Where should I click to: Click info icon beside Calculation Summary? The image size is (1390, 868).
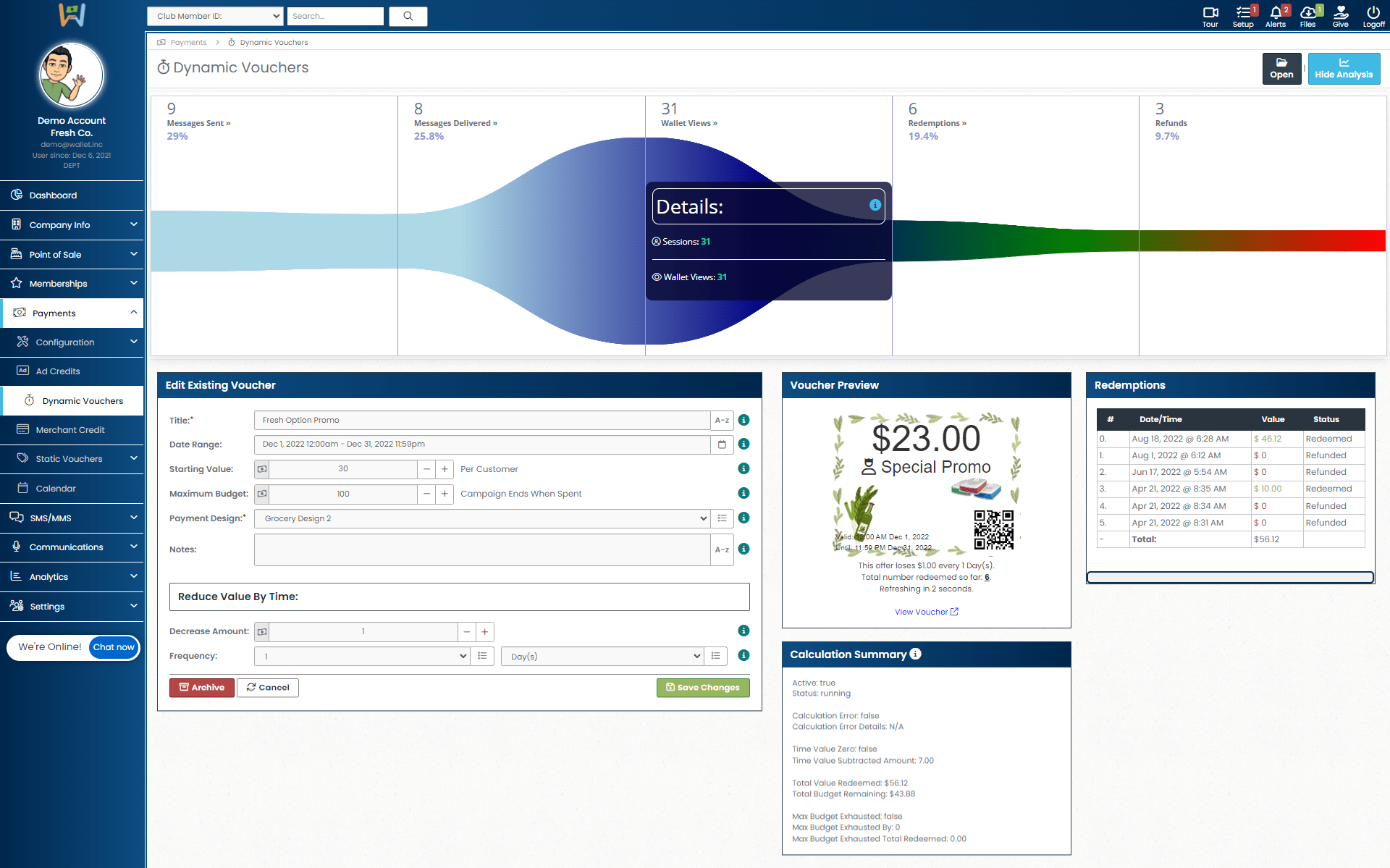[916, 654]
